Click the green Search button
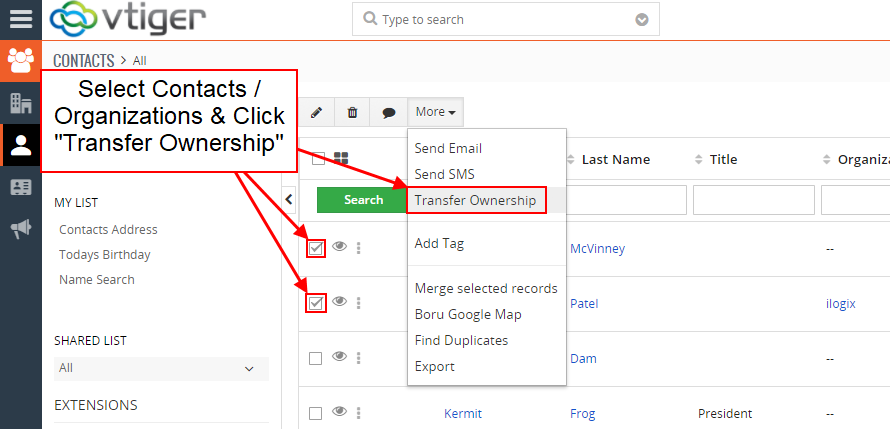Image resolution: width=890 pixels, height=429 pixels. (363, 200)
